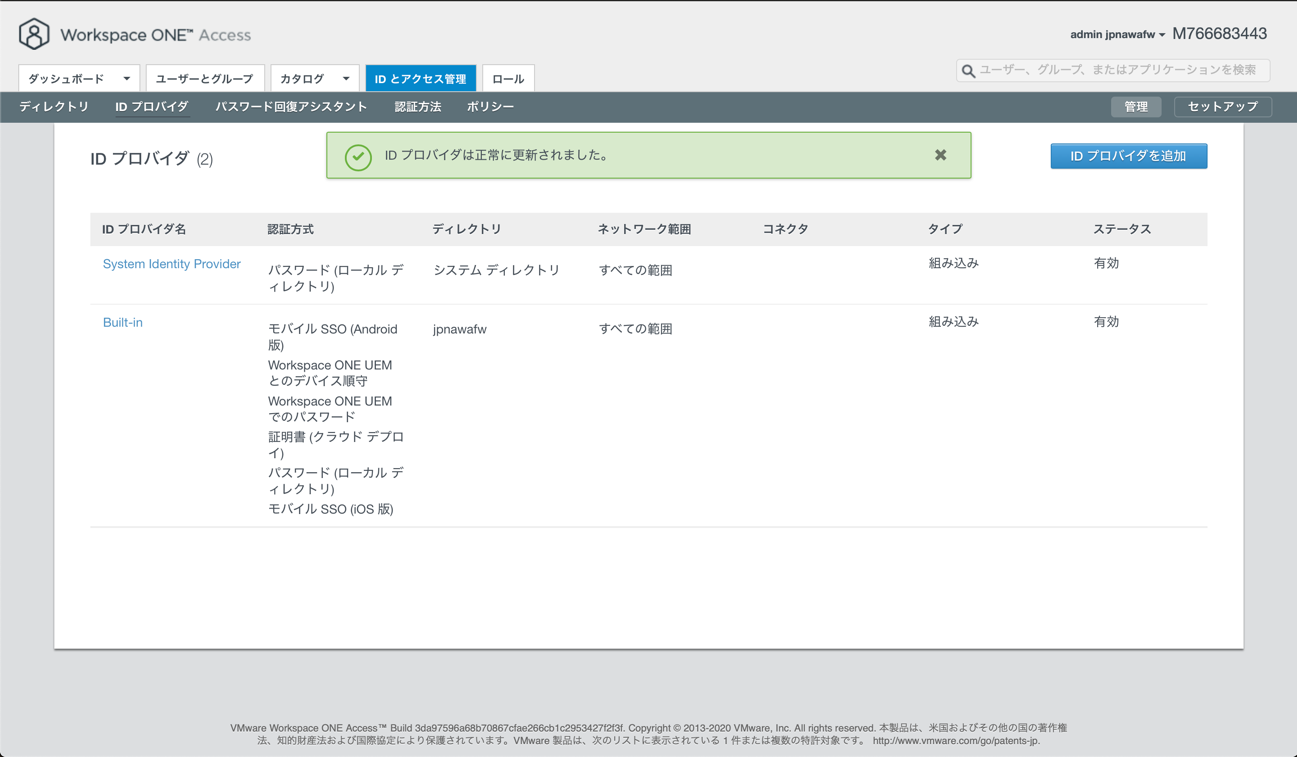Click 認証方式 column header
The image size is (1297, 757).
[x=290, y=229]
